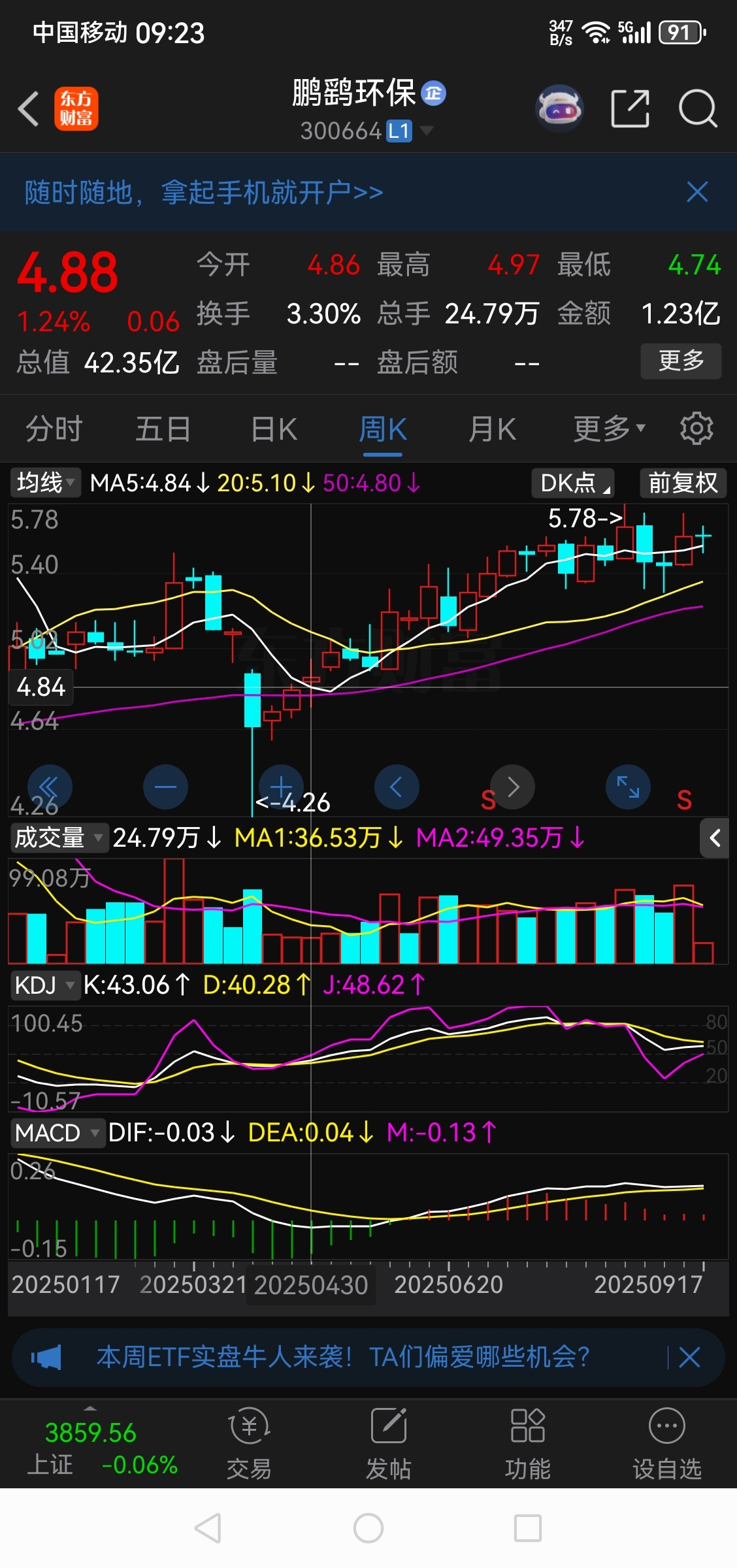
Task: Open 随时随地 开户 link
Action: (204, 192)
